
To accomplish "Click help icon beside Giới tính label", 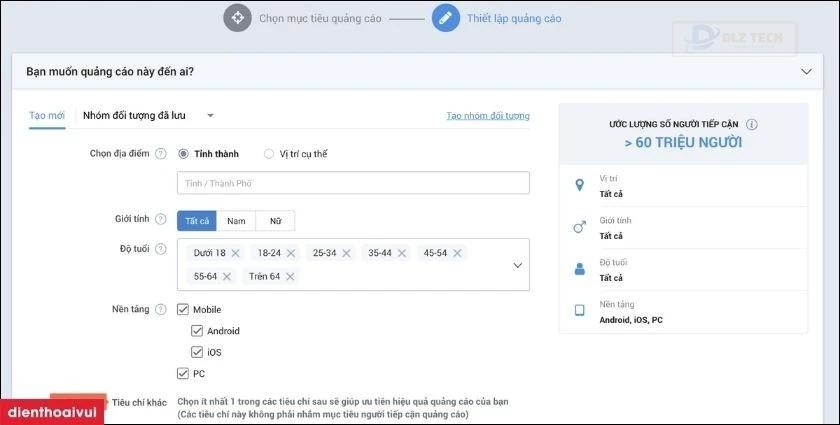I will point(161,218).
